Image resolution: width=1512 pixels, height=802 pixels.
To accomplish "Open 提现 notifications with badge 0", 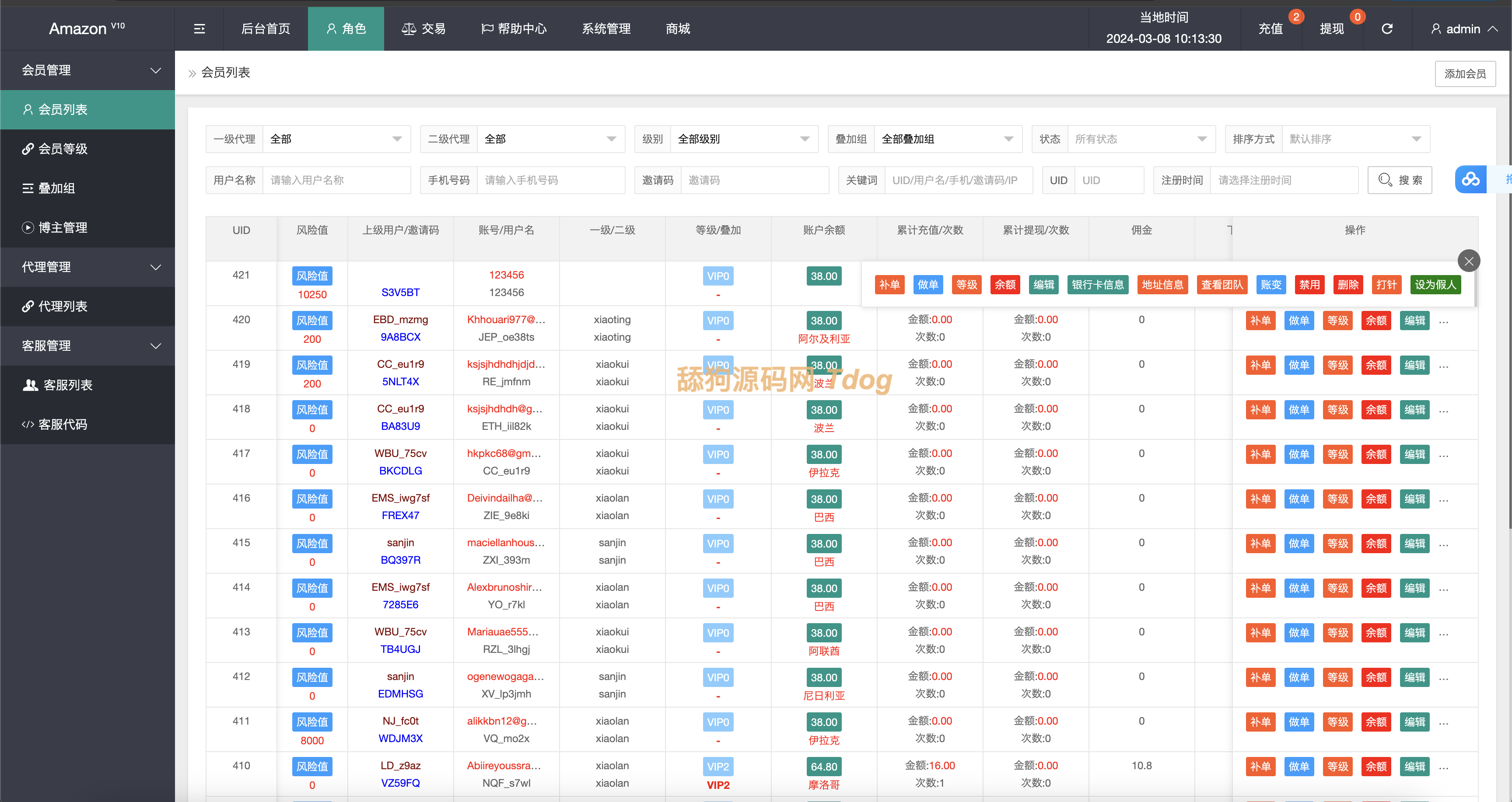I will tap(1331, 29).
